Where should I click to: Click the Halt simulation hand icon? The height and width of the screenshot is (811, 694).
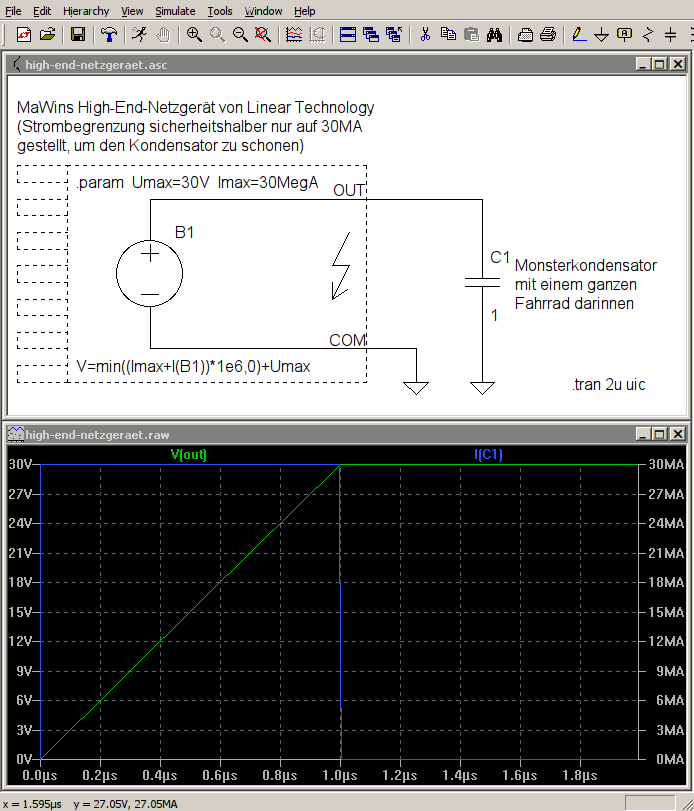[x=162, y=35]
